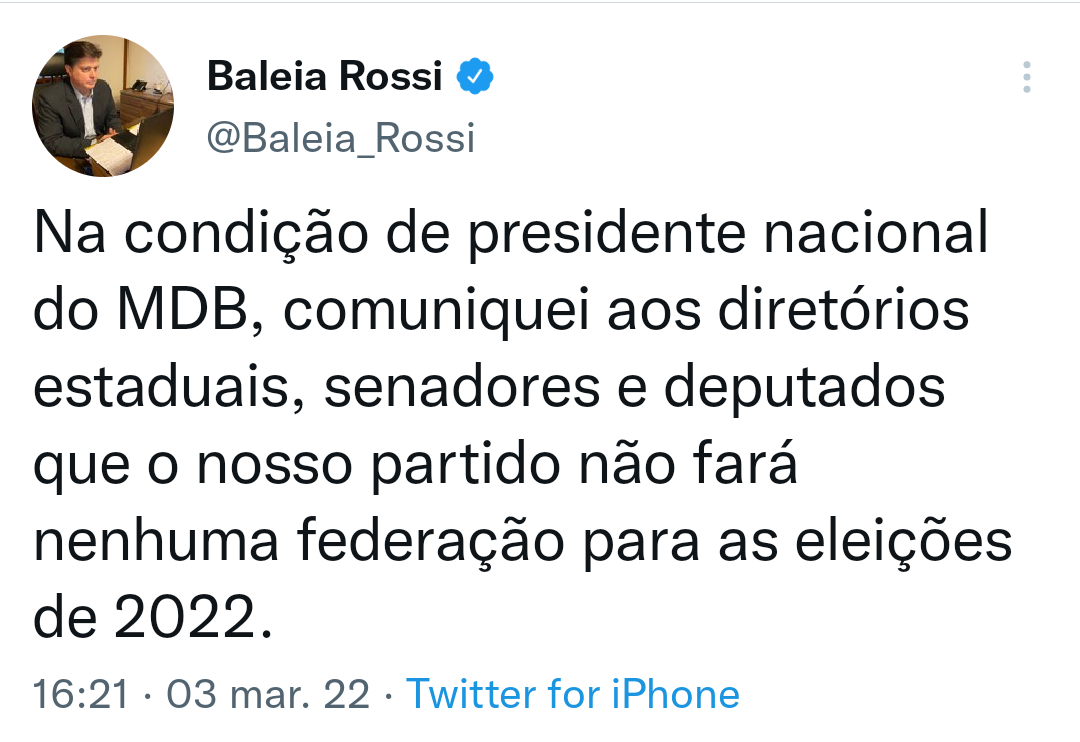Click the word partido in the tweet

[x=466, y=465]
